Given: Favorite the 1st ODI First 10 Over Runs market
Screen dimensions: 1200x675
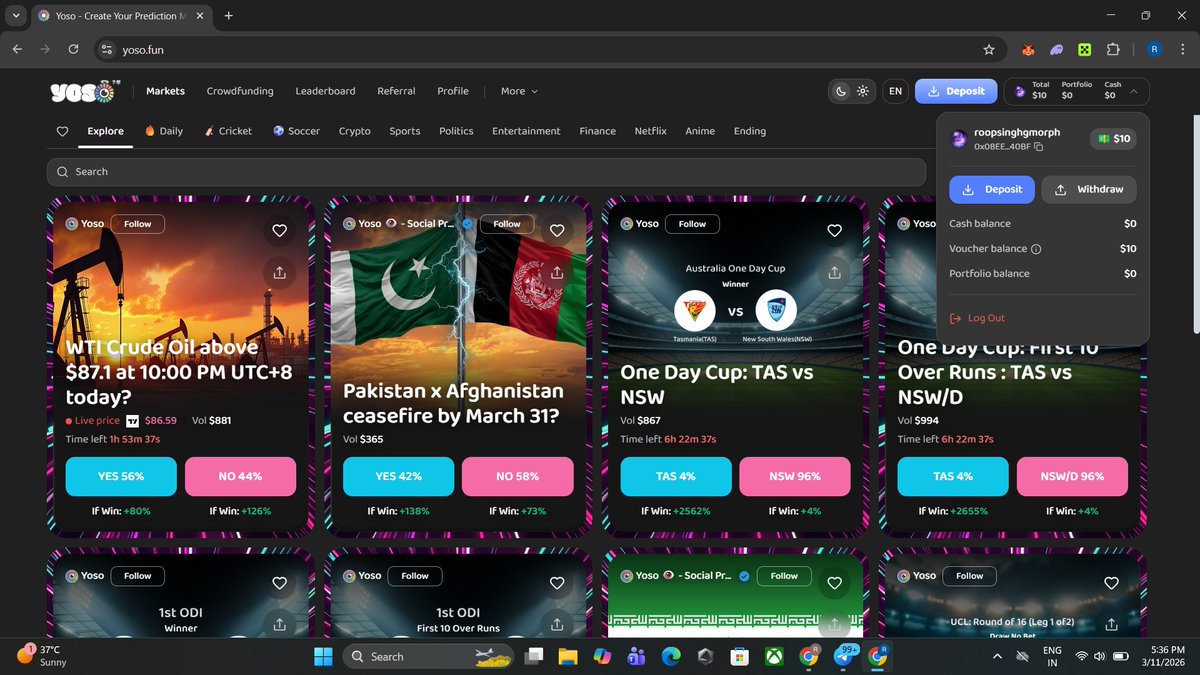Looking at the screenshot, I should (557, 583).
